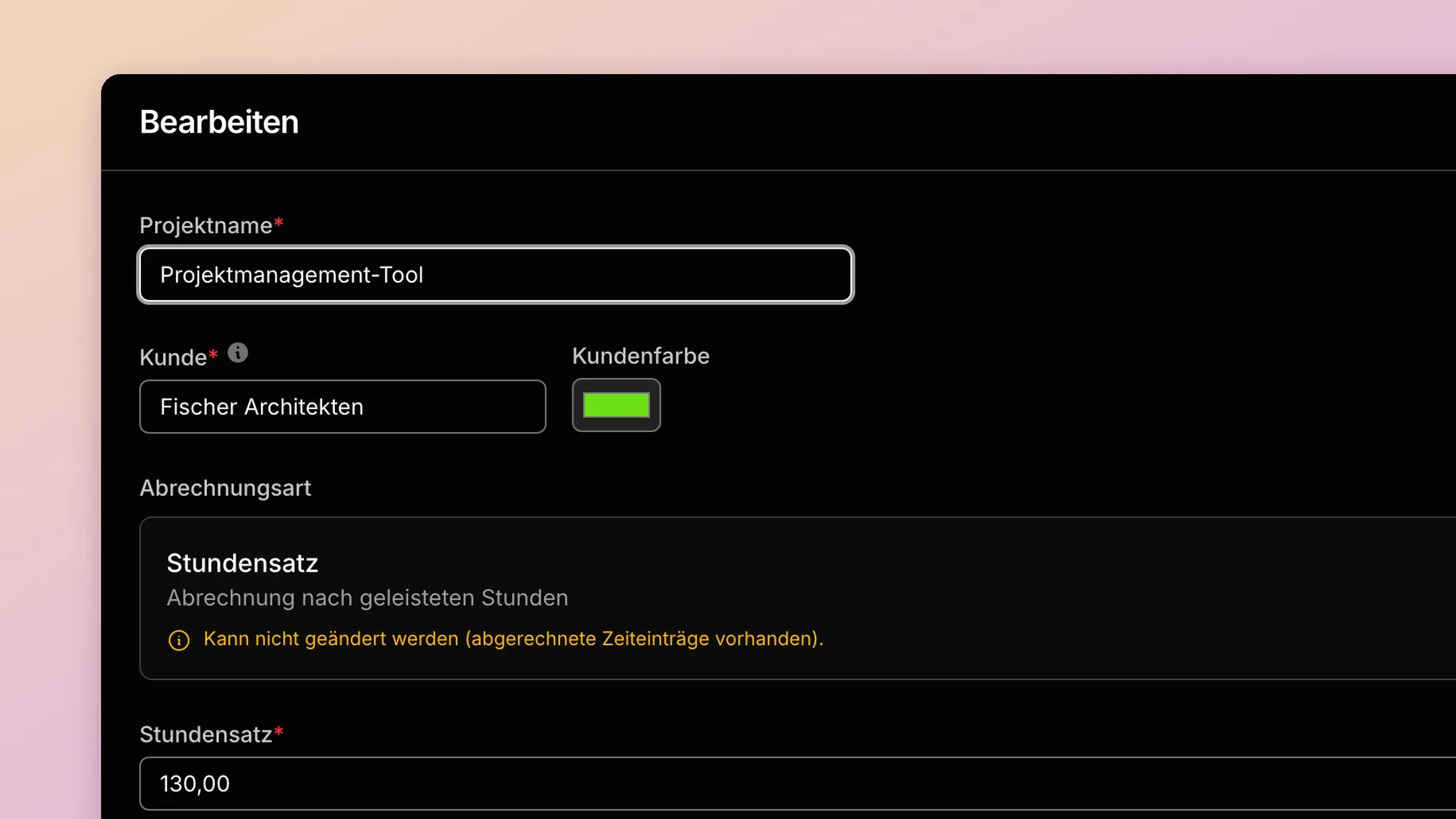The width and height of the screenshot is (1456, 819).
Task: Click text 'Abrechnung nach geleisteten Stunden'
Action: 367,598
